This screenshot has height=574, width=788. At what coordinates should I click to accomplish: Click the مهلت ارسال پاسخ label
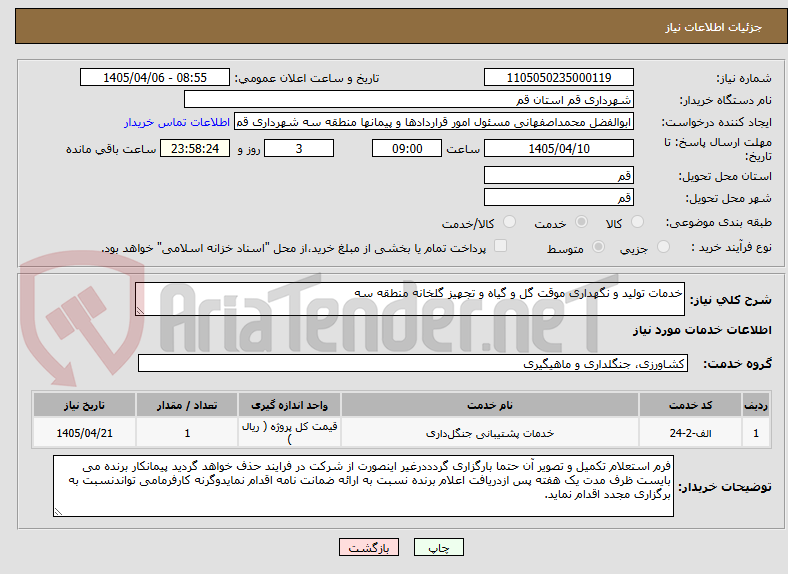[718, 149]
